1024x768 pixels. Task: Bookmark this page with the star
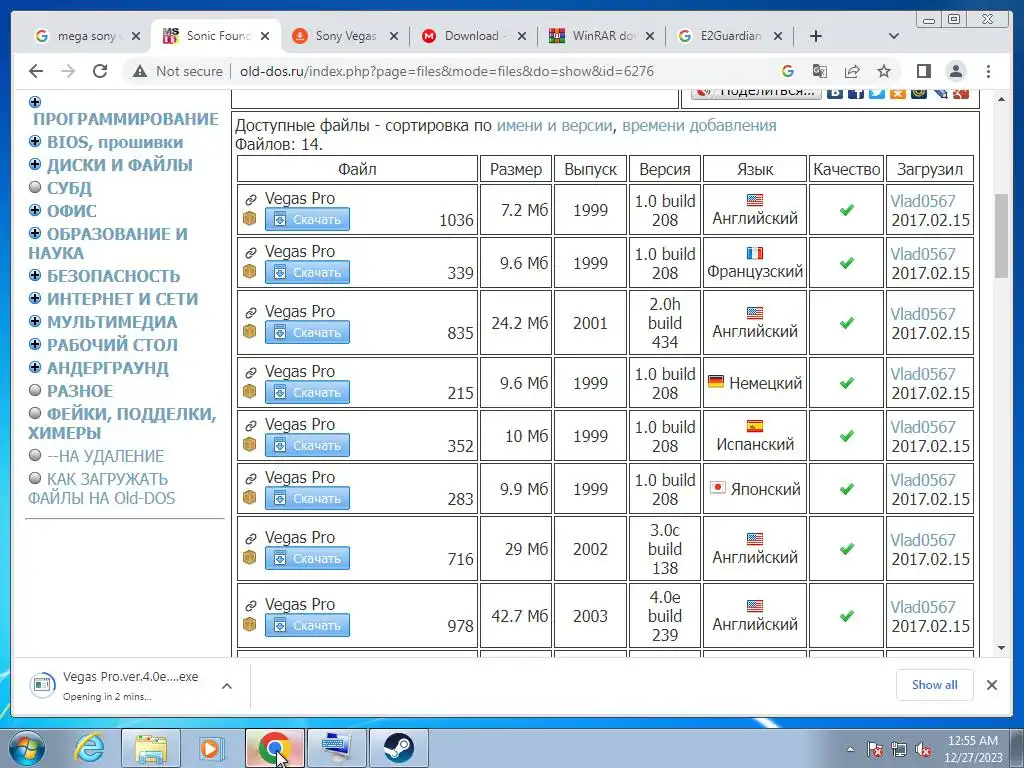pyautogui.click(x=884, y=71)
